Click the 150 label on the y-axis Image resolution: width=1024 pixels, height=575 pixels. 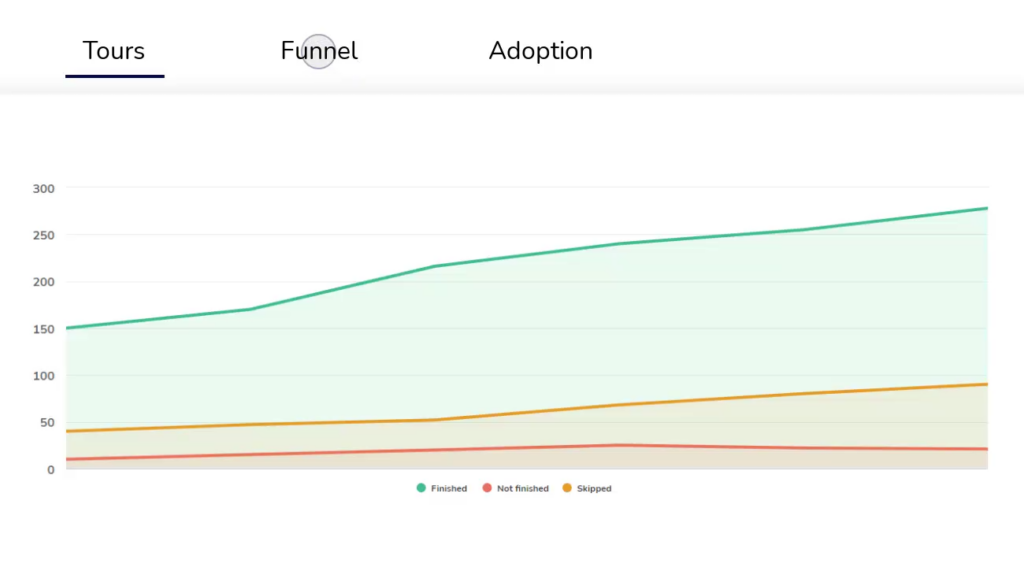[44, 329]
